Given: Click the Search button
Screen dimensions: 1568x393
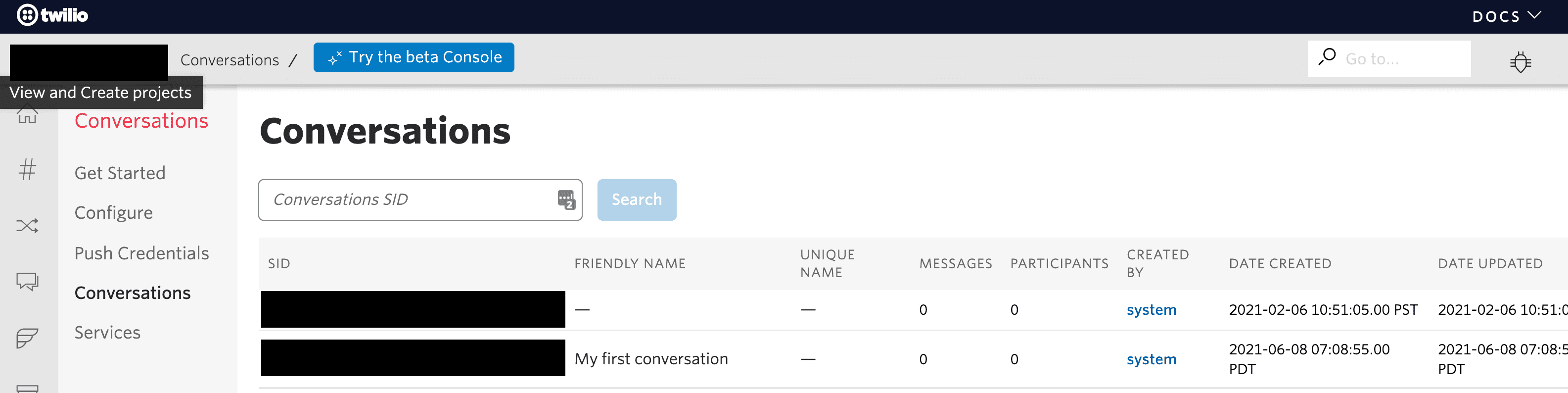Looking at the screenshot, I should pos(636,200).
